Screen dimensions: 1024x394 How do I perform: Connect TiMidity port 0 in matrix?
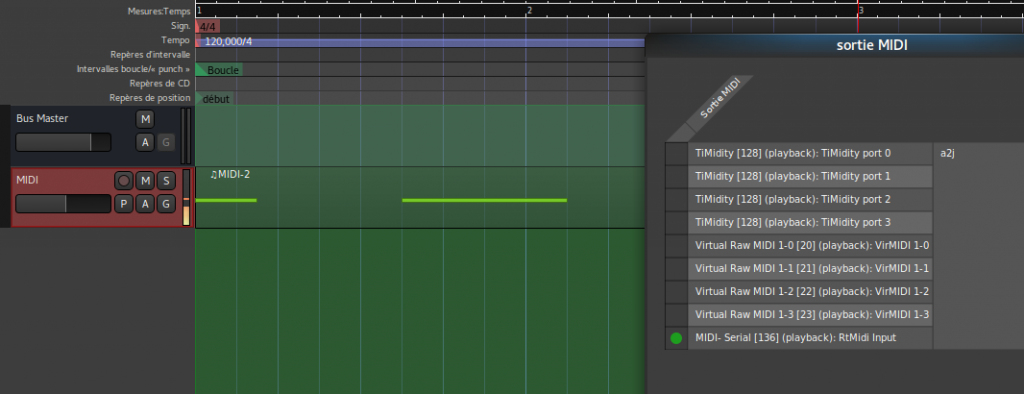click(677, 154)
